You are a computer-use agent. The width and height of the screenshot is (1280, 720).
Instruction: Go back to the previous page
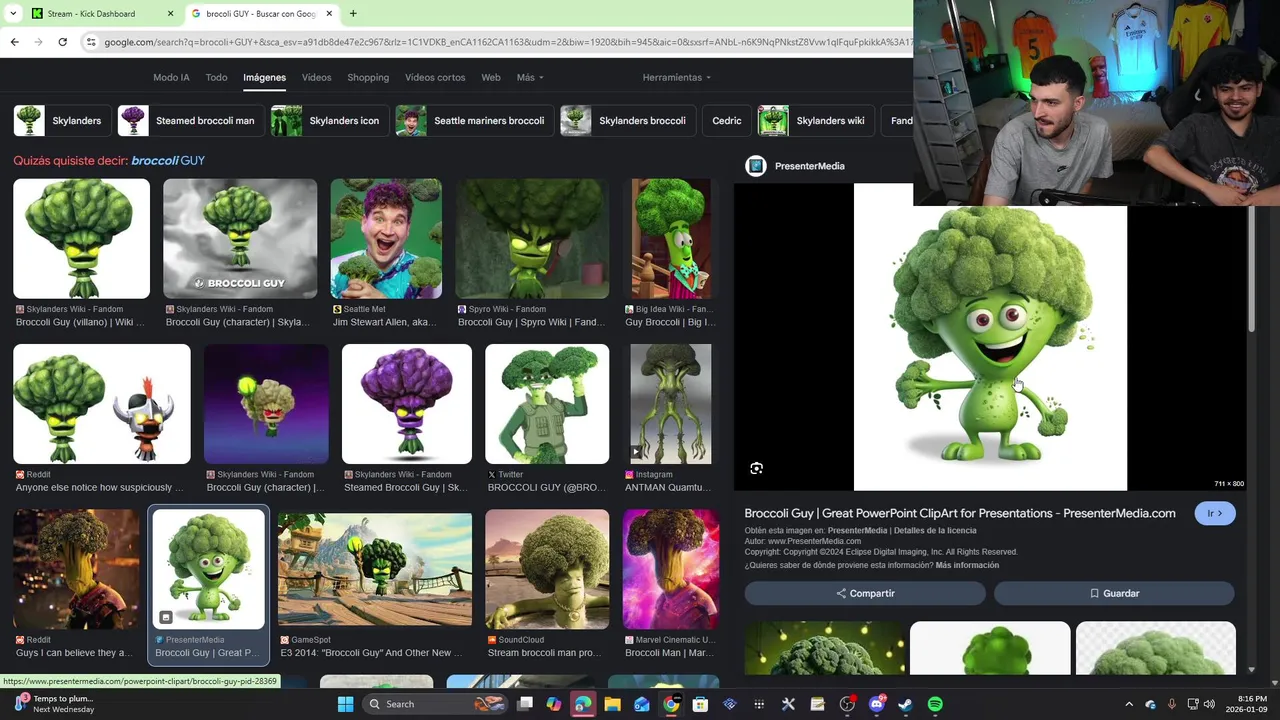tap(14, 42)
